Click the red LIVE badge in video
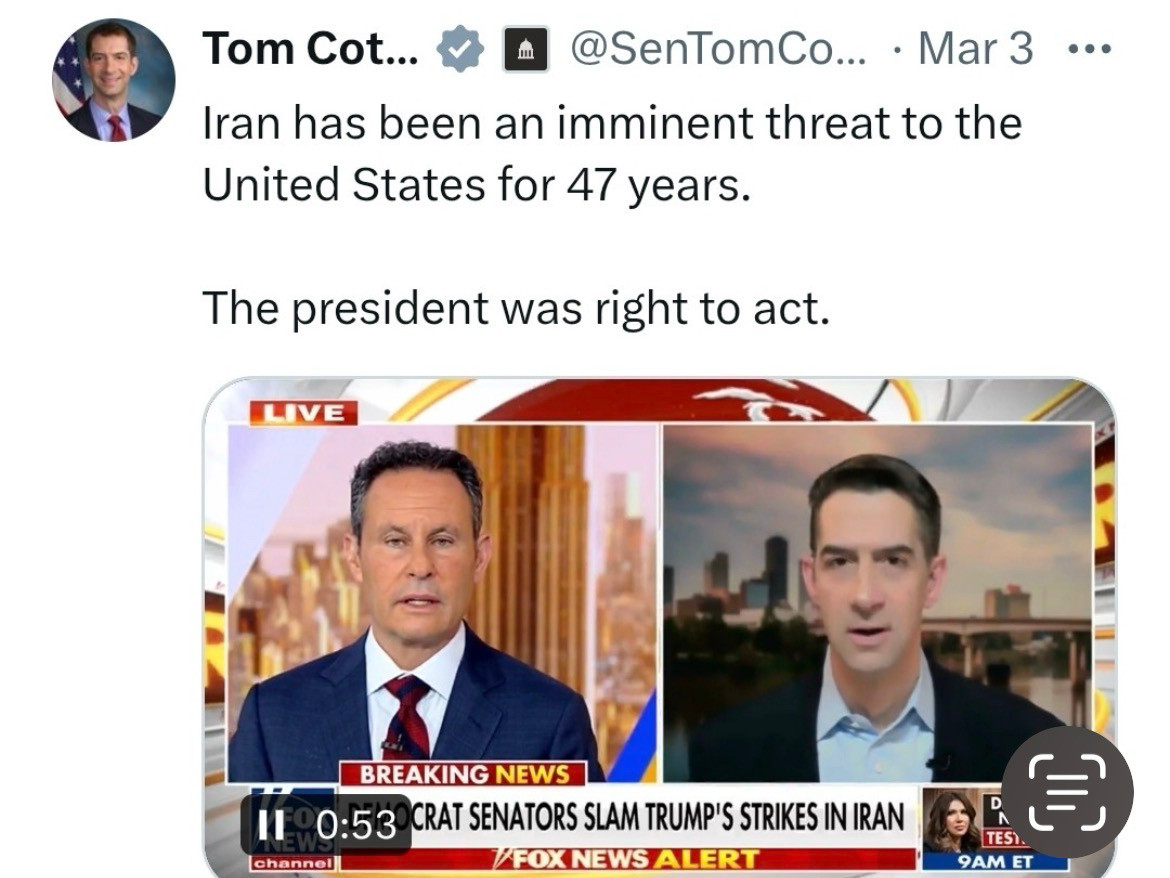 click(x=301, y=412)
